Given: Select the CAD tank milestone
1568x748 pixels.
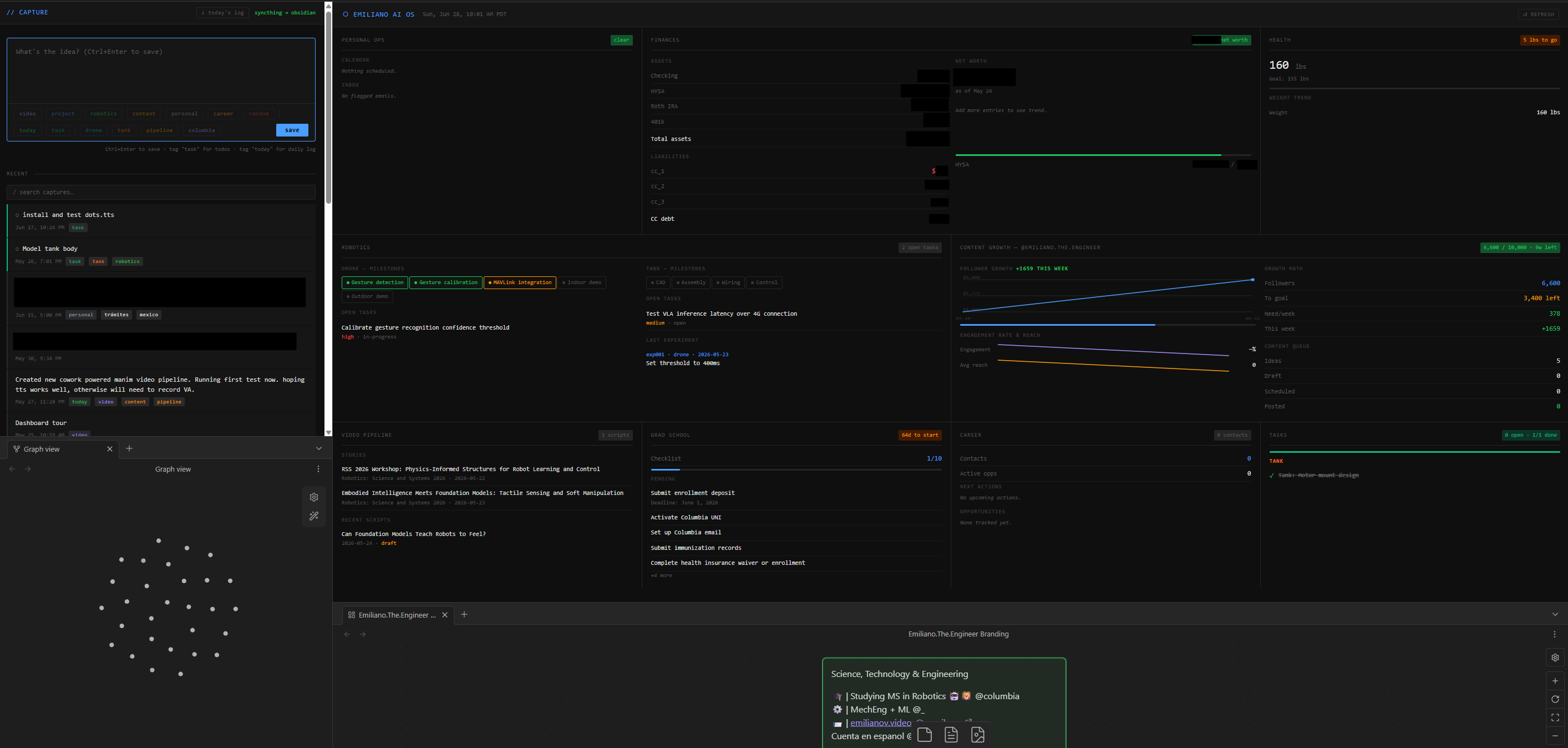Looking at the screenshot, I should (x=658, y=282).
